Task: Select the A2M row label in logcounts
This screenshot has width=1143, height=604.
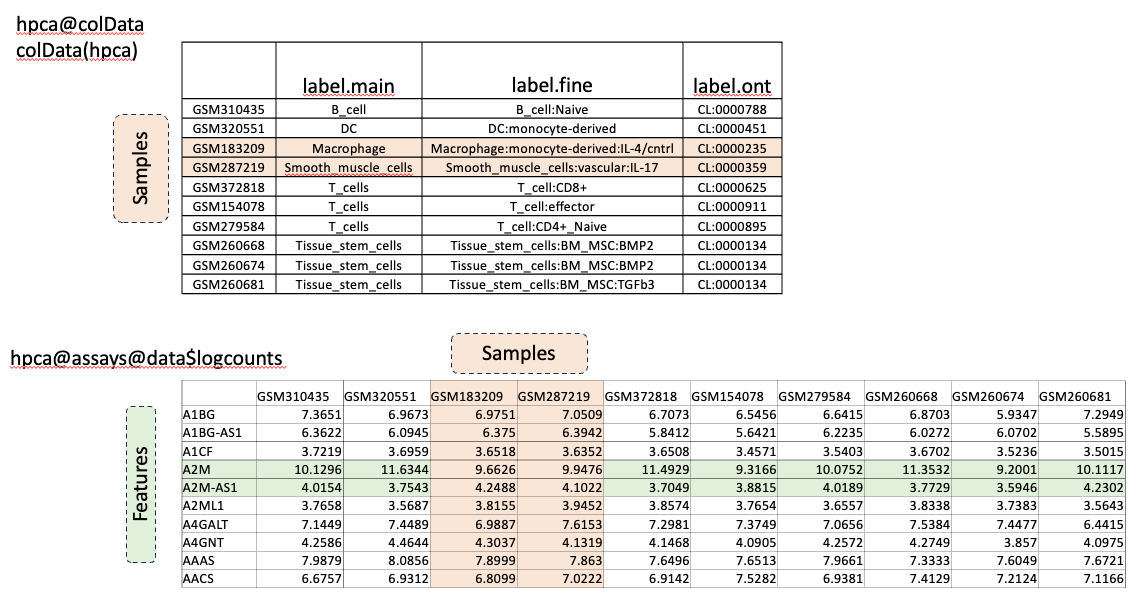Action: pos(194,469)
